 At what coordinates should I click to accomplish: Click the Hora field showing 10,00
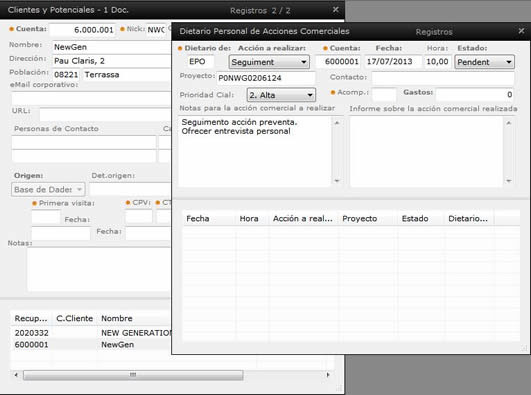coord(438,62)
